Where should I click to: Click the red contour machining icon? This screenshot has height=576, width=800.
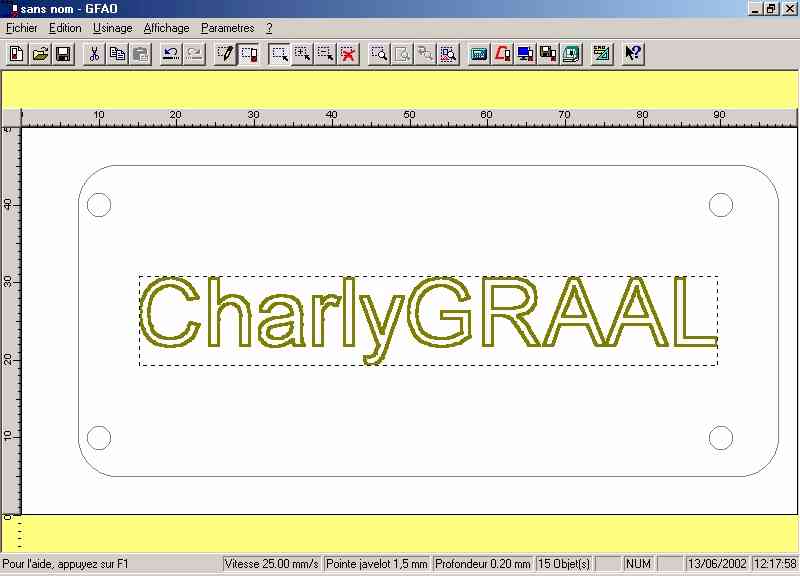(502, 54)
